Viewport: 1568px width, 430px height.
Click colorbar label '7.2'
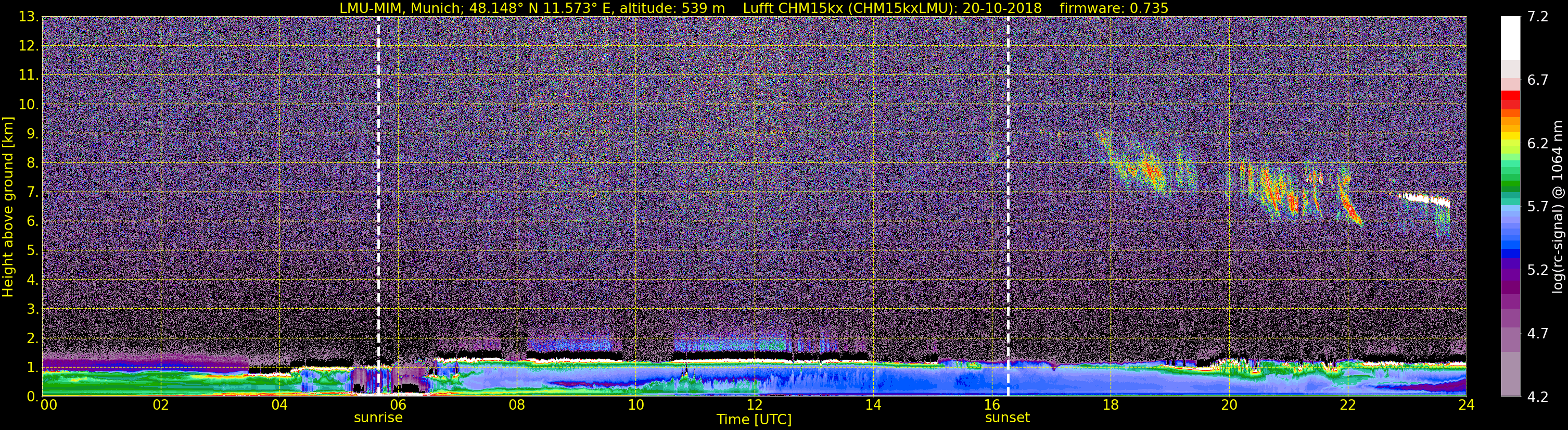coord(1538,17)
